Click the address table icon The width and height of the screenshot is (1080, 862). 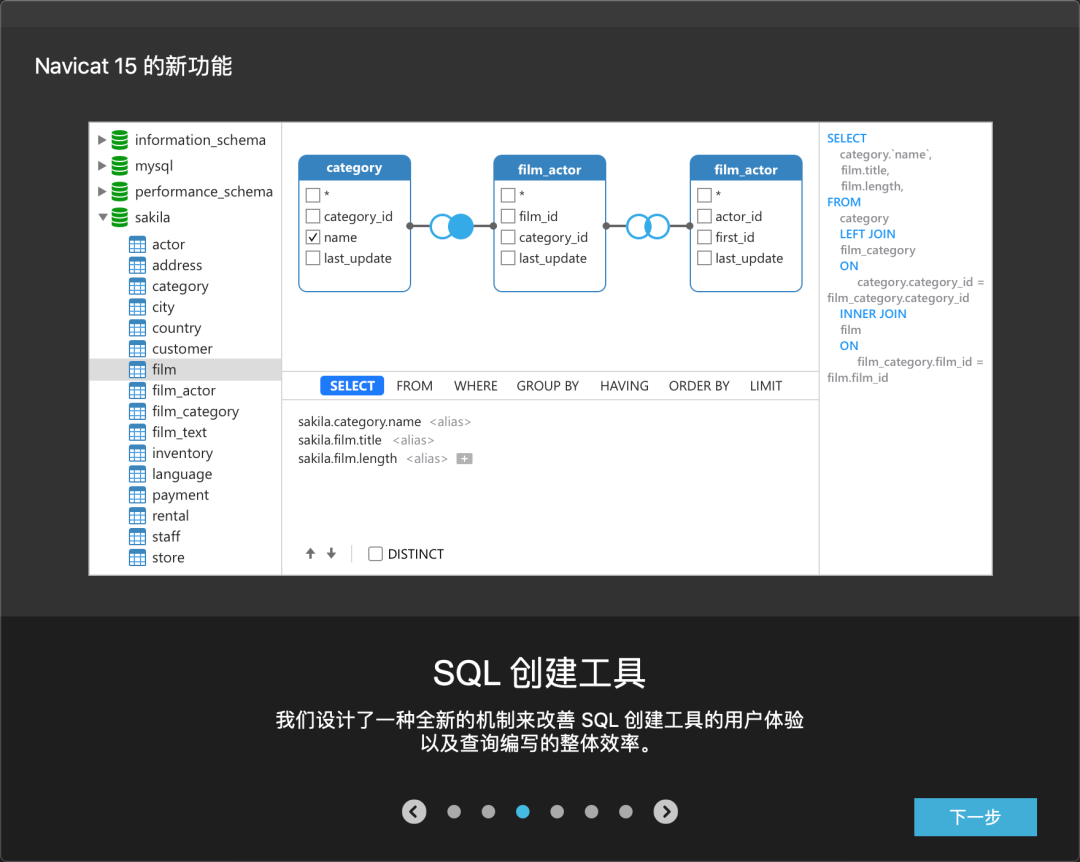coord(138,265)
